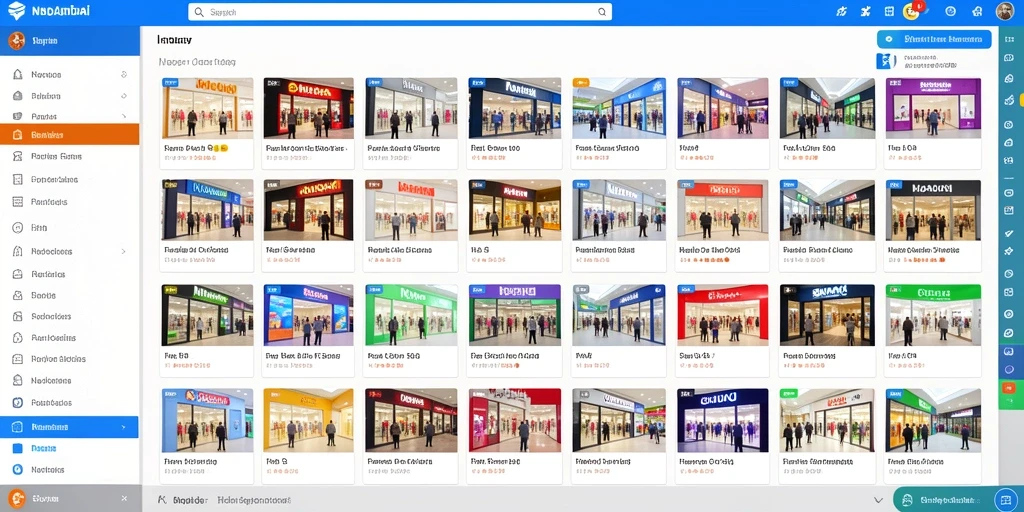The image size is (1024, 512).
Task: Open the bottom-row thumbnail of the light blue storefront
Action: click(x=208, y=421)
